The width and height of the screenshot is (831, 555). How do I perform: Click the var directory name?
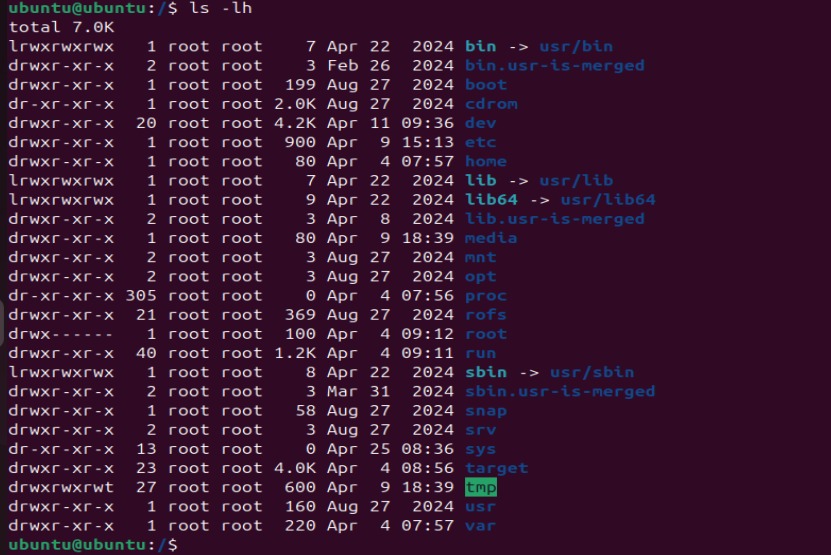coord(481,525)
